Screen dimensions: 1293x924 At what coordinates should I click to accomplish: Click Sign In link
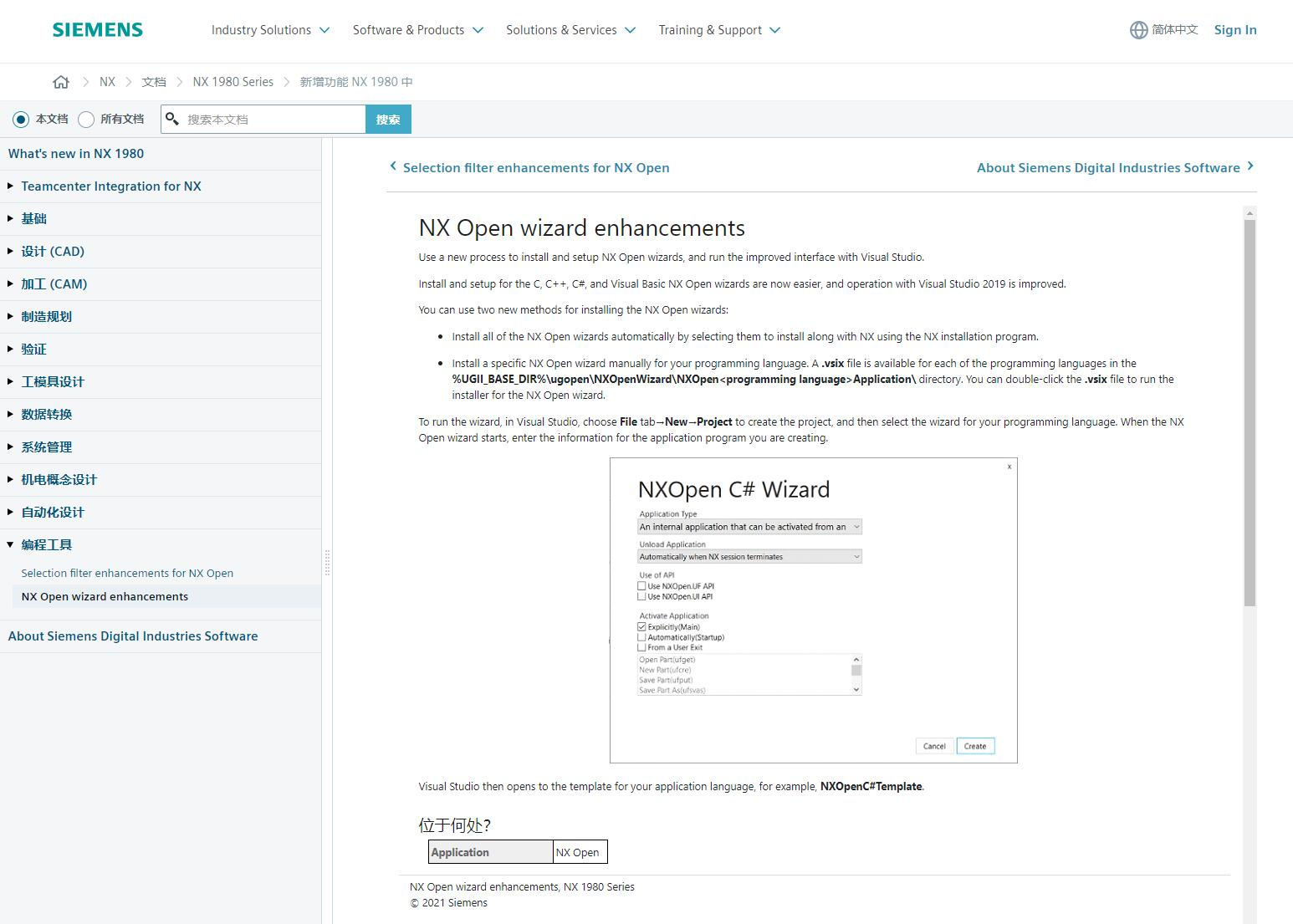[x=1235, y=30]
